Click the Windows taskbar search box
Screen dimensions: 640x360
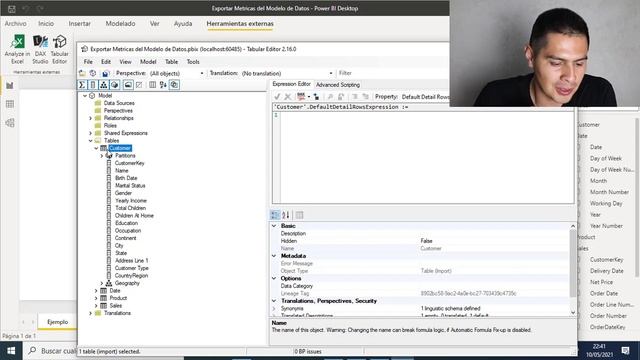coord(51,351)
